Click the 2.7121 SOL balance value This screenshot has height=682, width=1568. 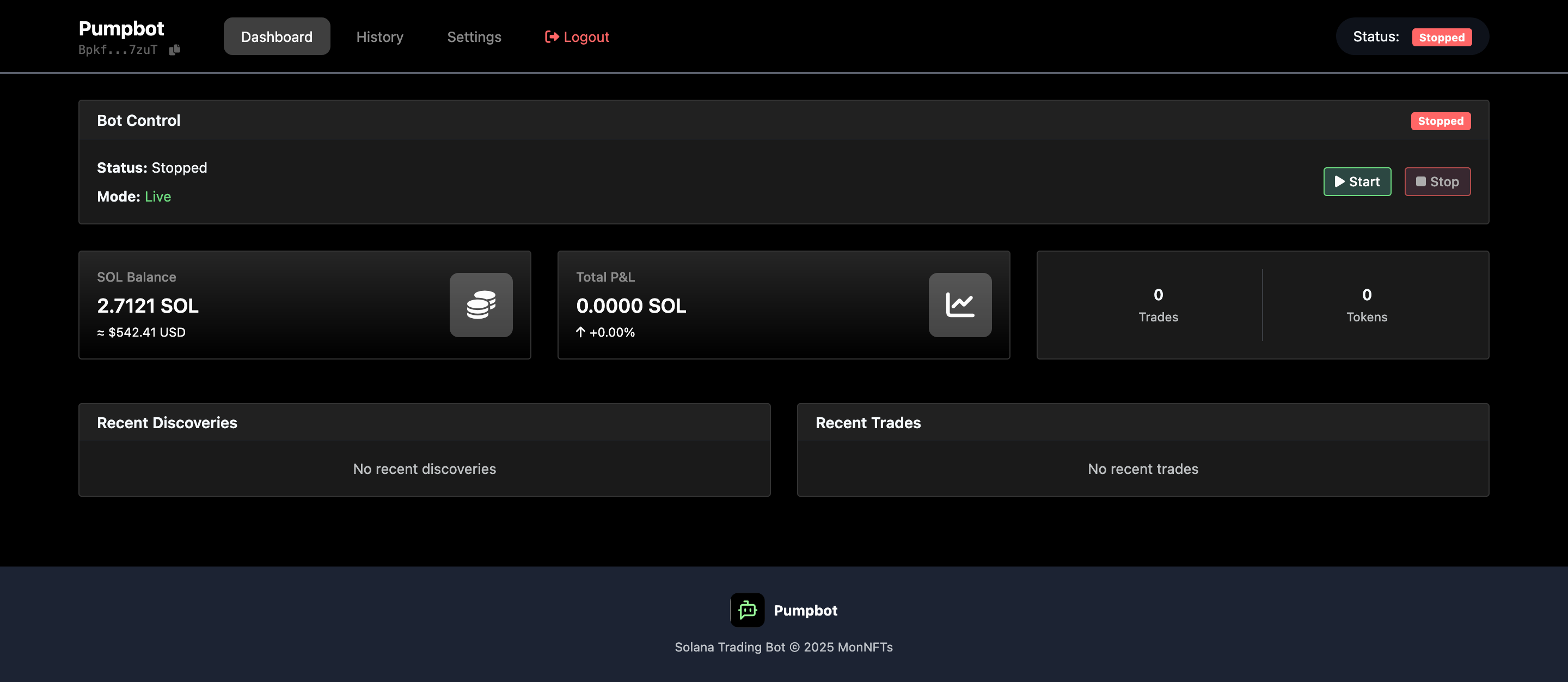pos(148,306)
